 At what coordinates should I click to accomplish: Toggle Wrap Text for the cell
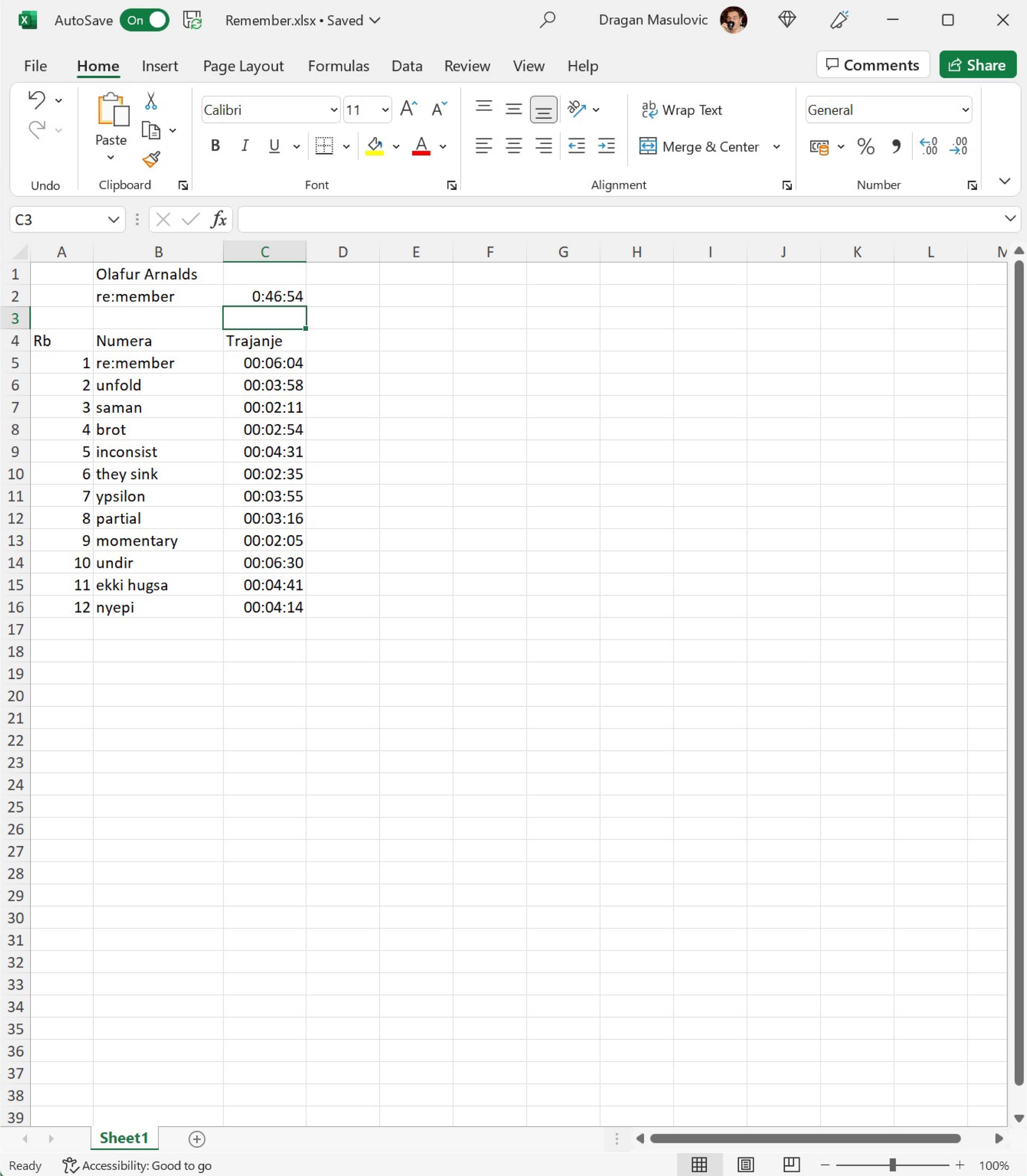[682, 110]
